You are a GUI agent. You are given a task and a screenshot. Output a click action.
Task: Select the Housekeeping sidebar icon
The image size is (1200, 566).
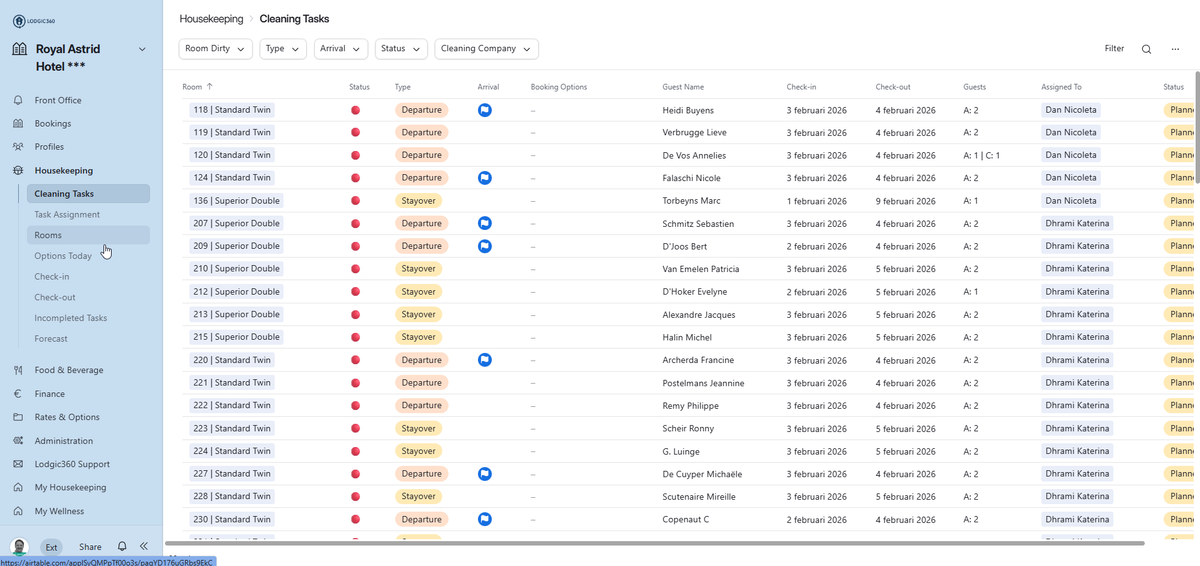18,171
